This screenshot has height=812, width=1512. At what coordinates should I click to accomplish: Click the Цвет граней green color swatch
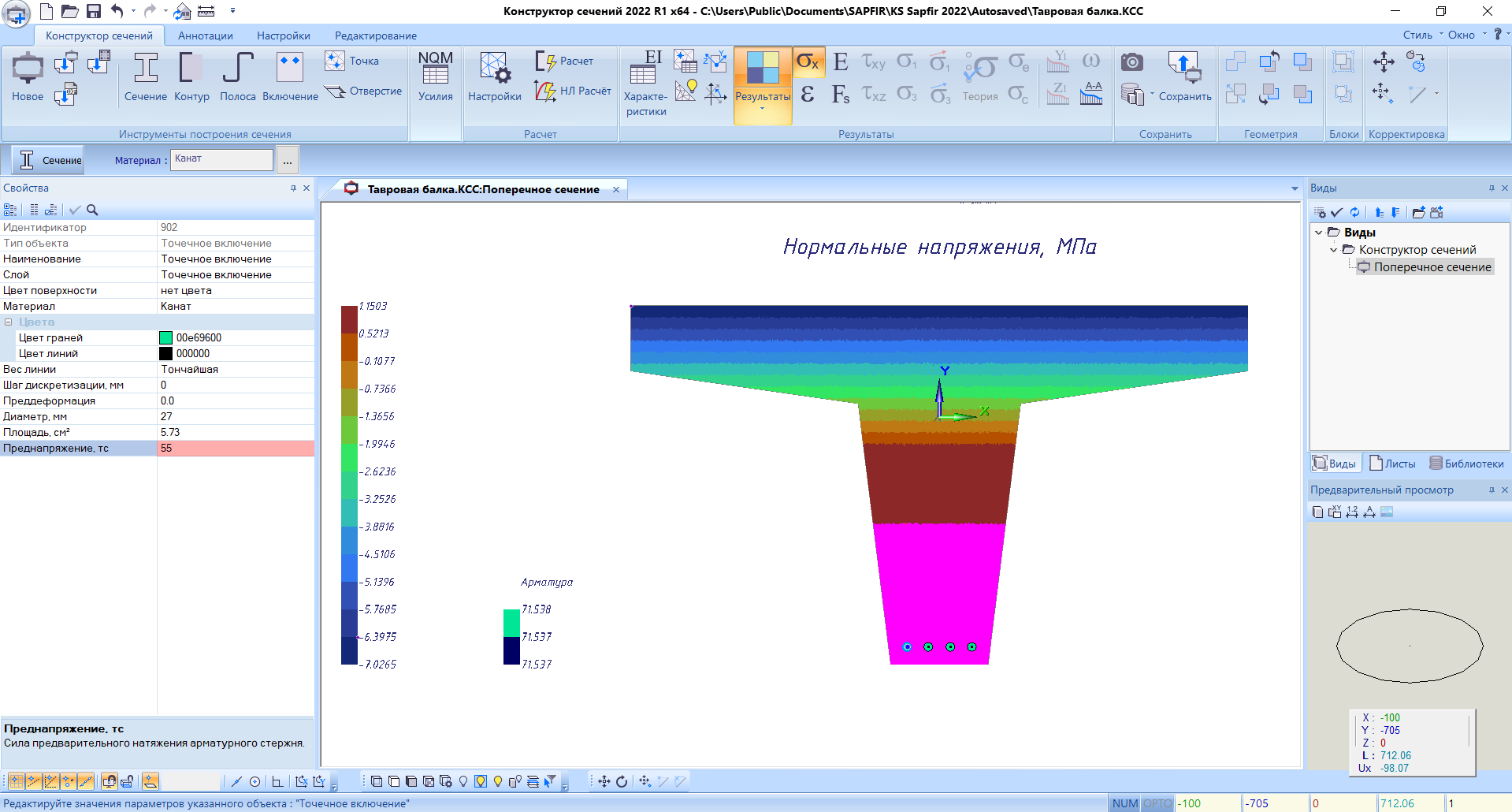point(166,337)
